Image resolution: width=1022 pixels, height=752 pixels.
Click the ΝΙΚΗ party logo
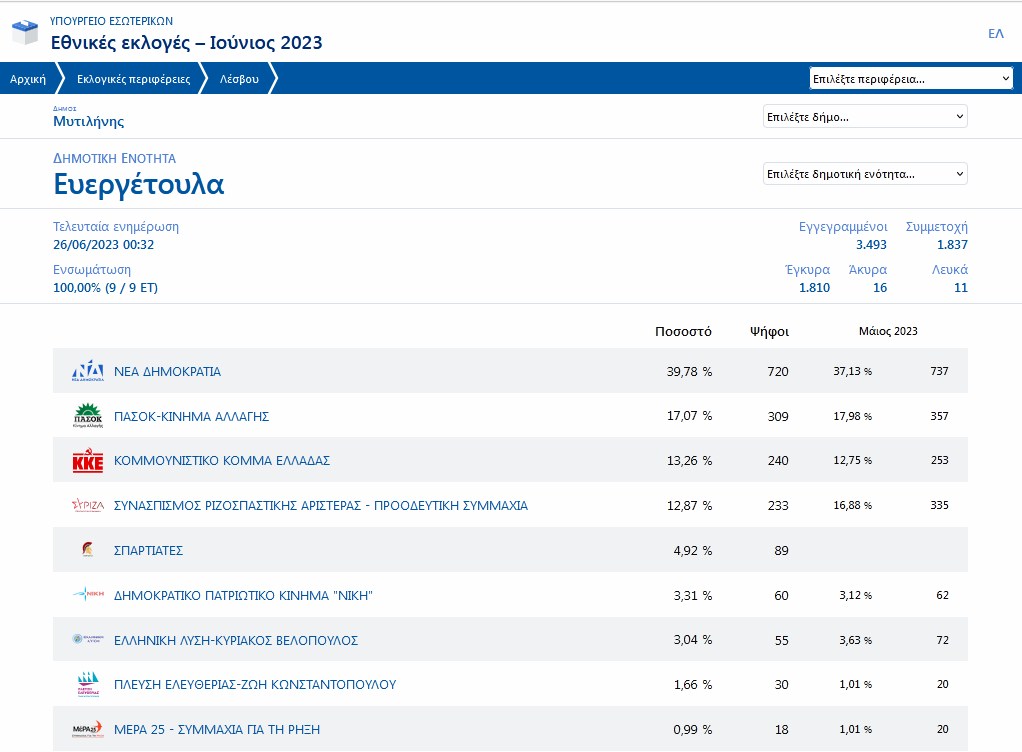[88, 595]
